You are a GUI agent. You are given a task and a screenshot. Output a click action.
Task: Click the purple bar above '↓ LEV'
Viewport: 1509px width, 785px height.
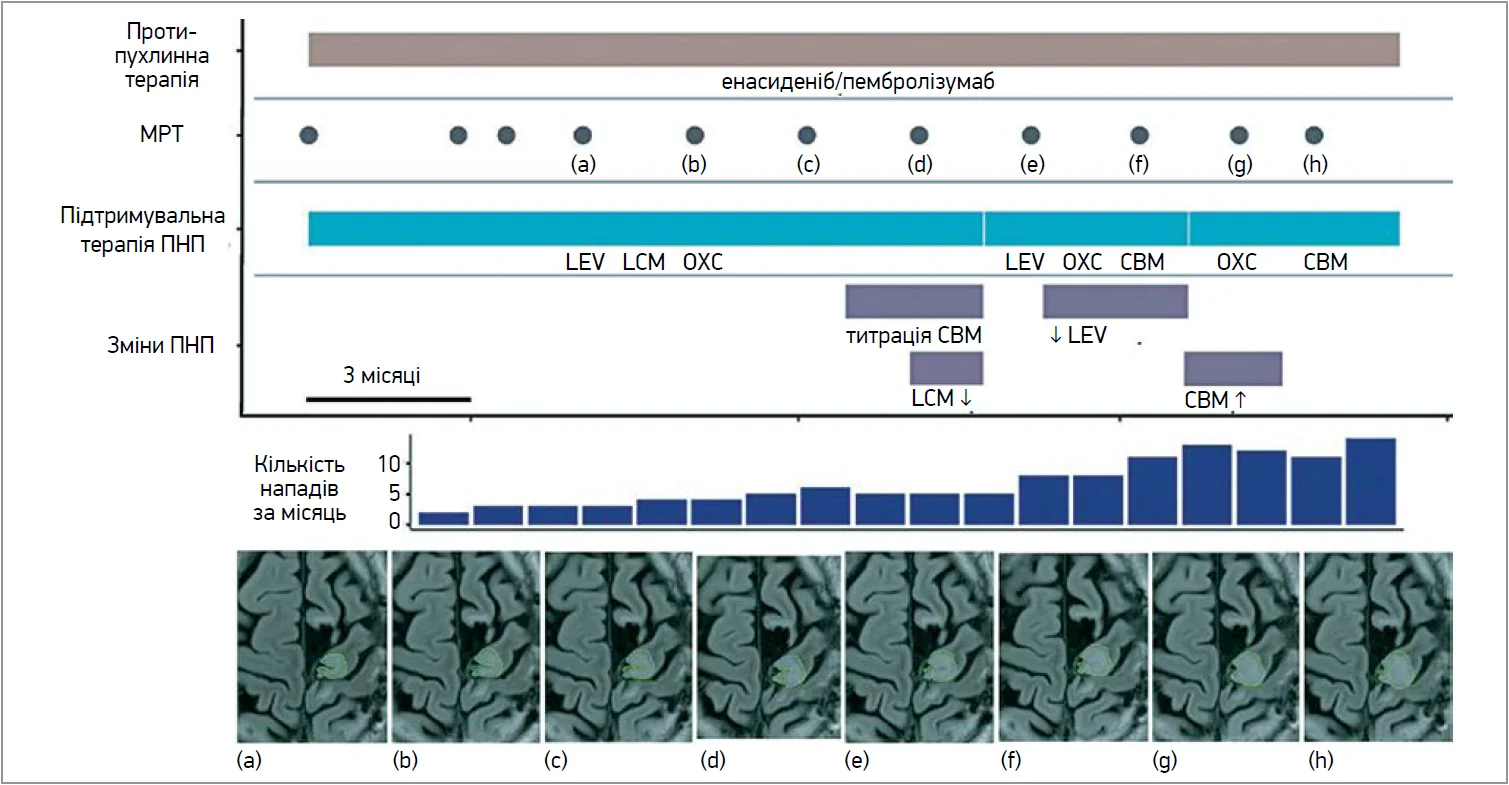(x=1115, y=302)
